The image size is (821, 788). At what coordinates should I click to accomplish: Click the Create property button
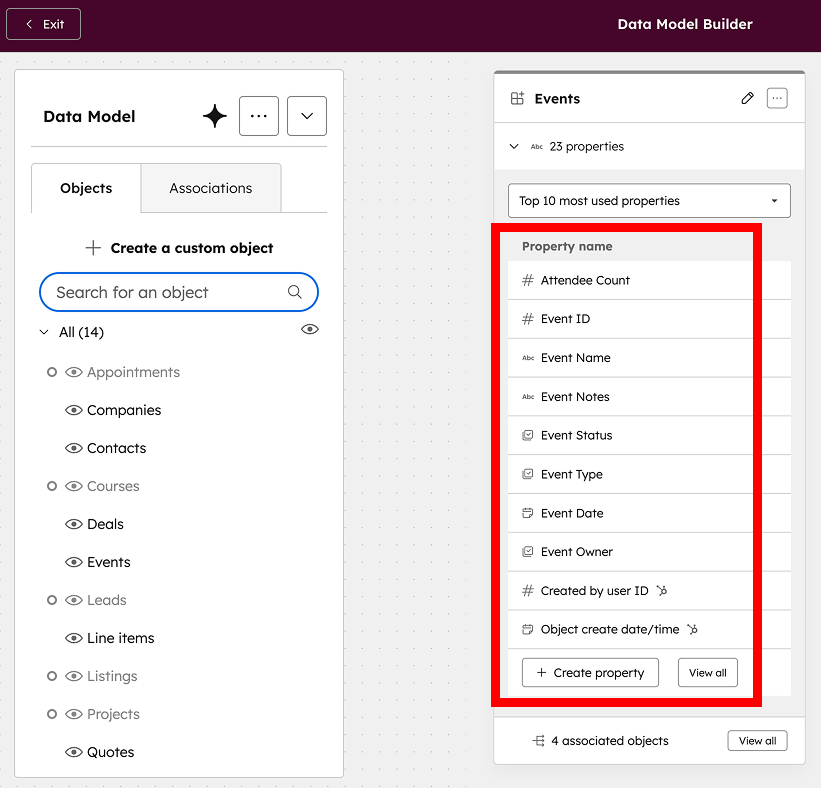coord(590,673)
